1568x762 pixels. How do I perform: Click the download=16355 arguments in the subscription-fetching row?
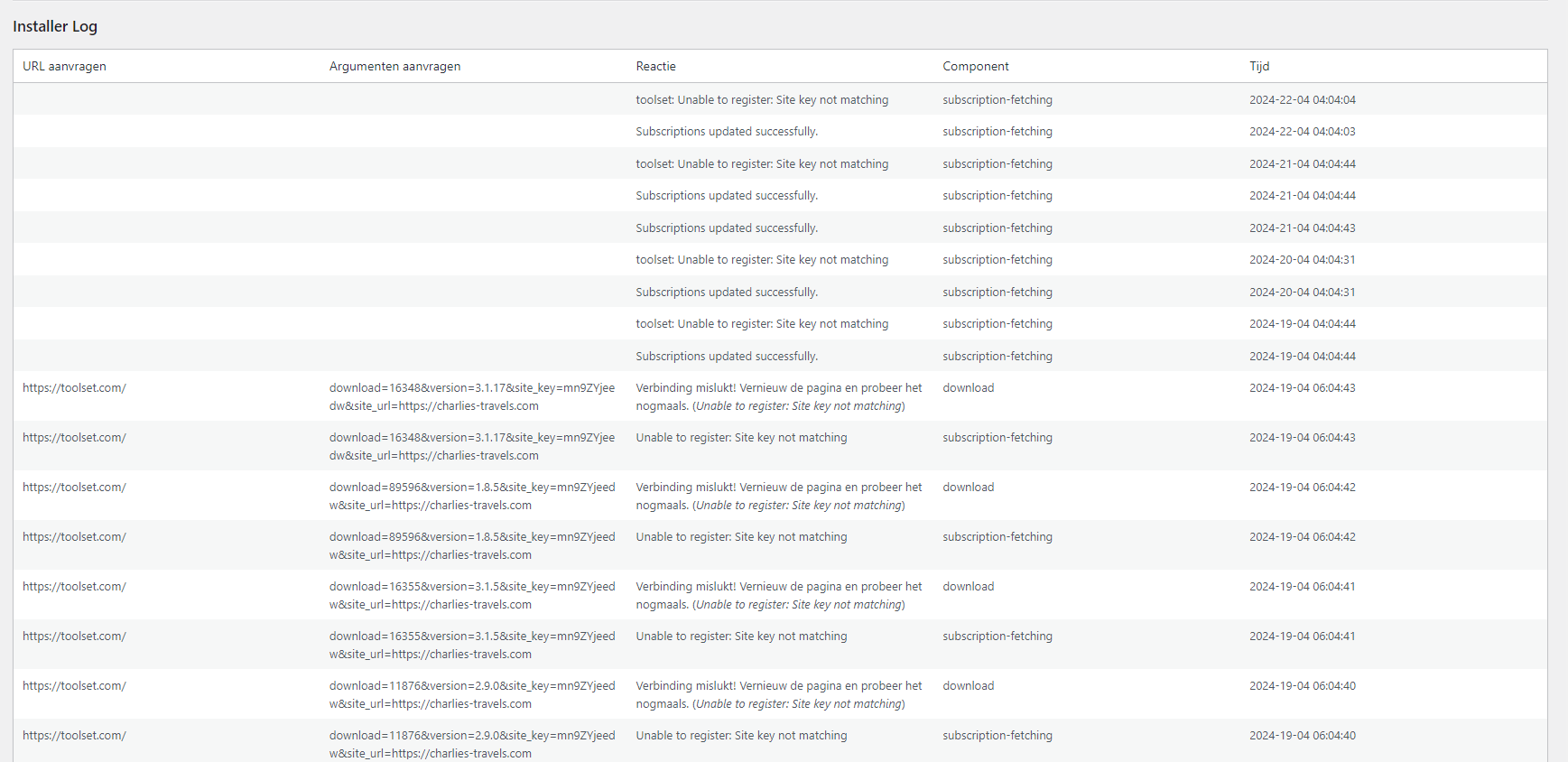pyautogui.click(x=471, y=646)
